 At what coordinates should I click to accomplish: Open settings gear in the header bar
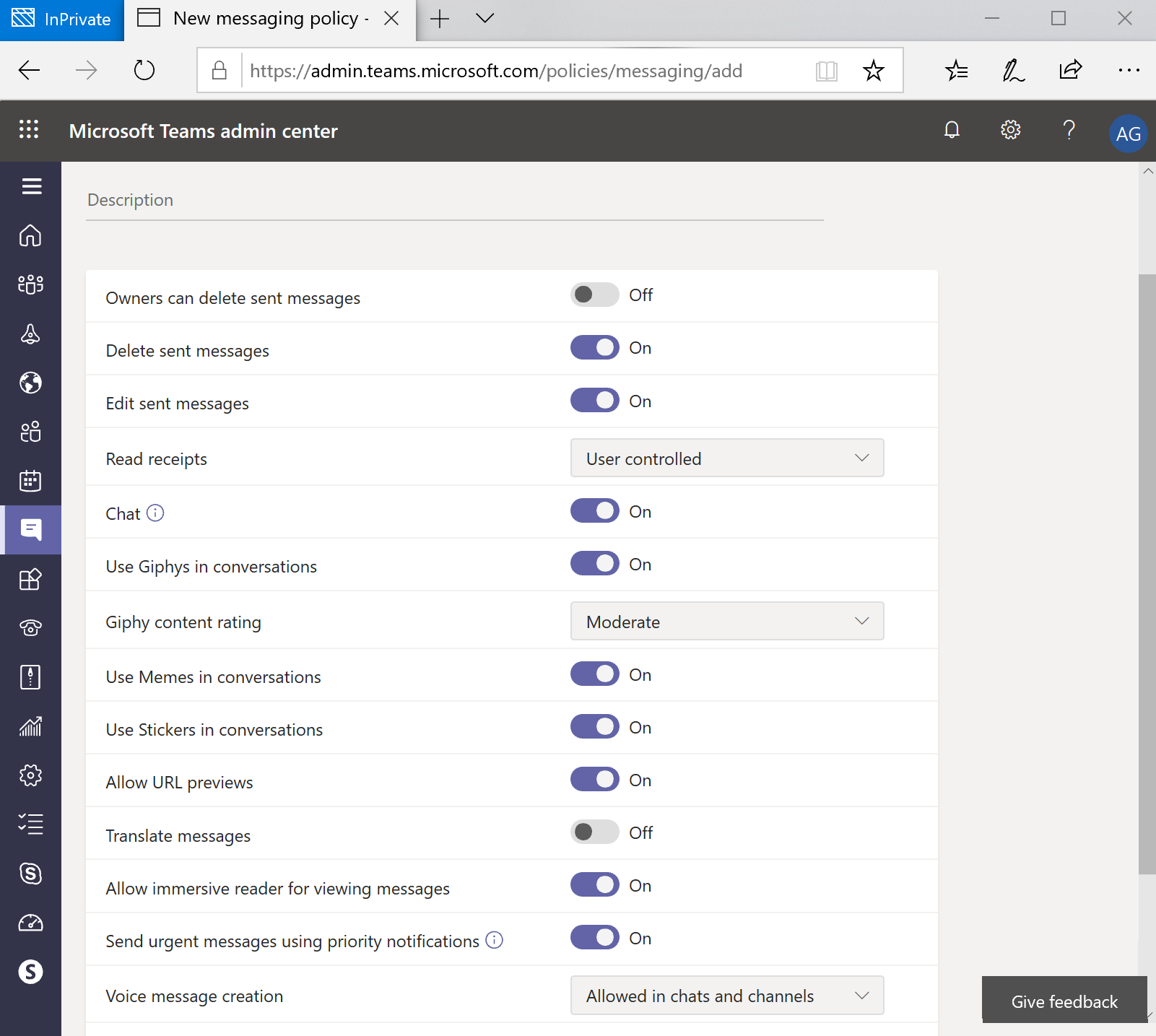tap(1010, 130)
